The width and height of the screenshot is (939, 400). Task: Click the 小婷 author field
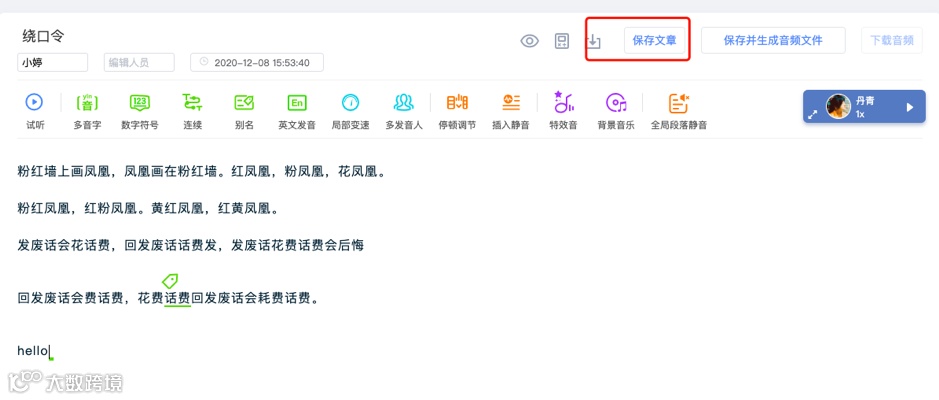click(53, 62)
